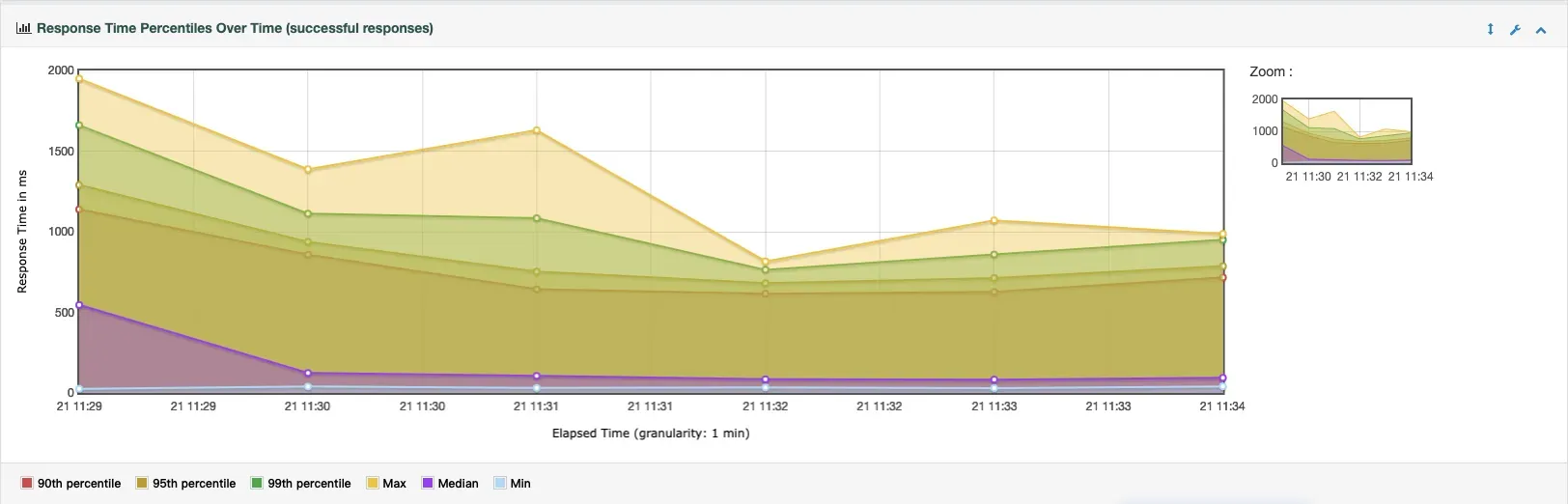
Task: Click the Median data point at 21 11:29
Action: point(79,305)
